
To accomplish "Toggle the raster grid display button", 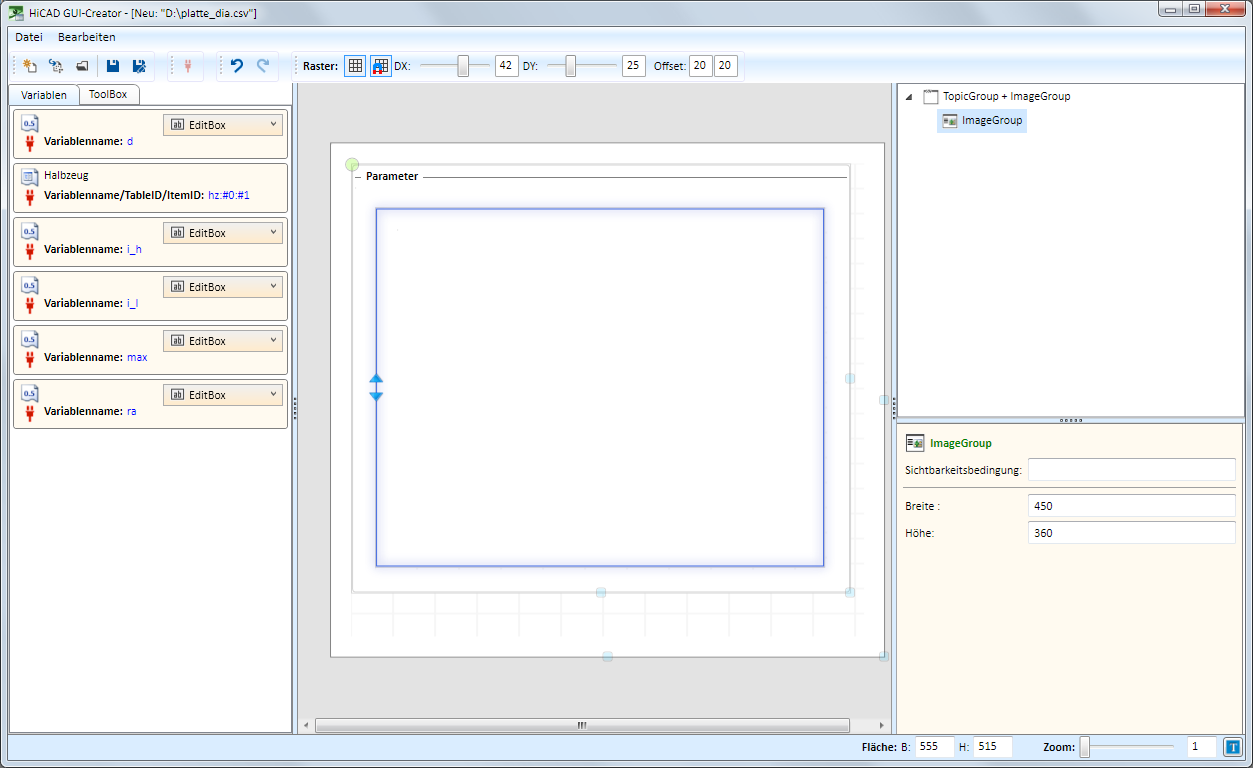I will click(355, 66).
